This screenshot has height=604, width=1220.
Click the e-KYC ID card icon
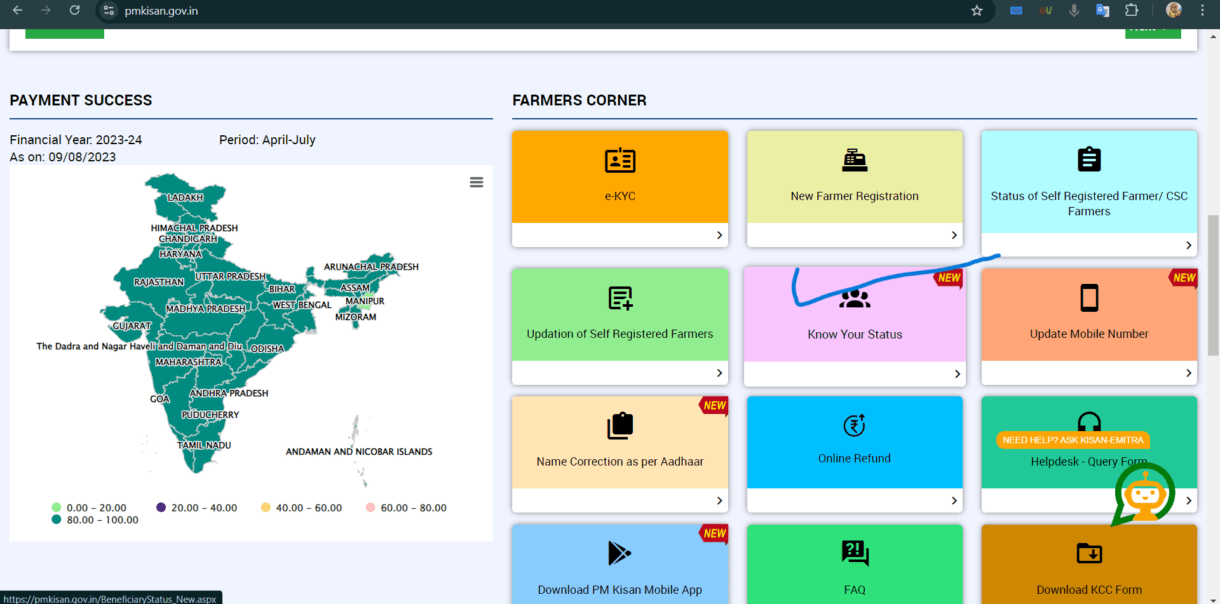[x=620, y=160]
